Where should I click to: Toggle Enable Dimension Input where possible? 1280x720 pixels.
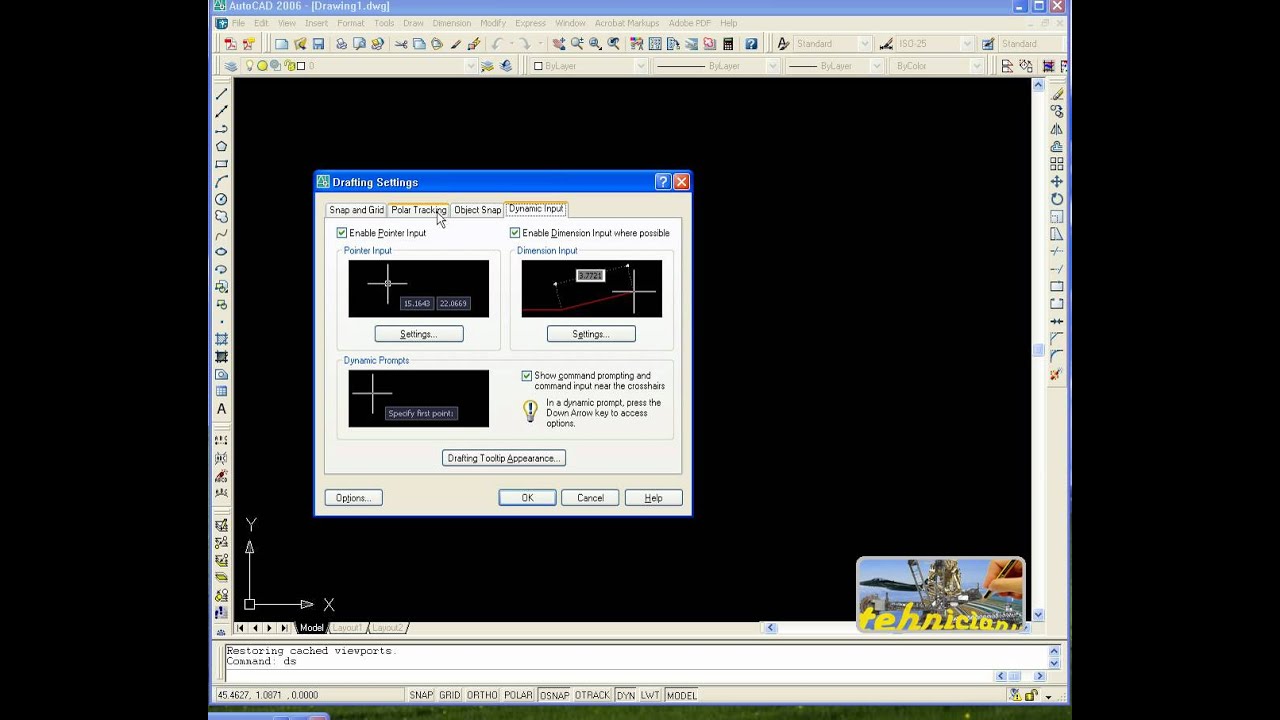tap(515, 233)
